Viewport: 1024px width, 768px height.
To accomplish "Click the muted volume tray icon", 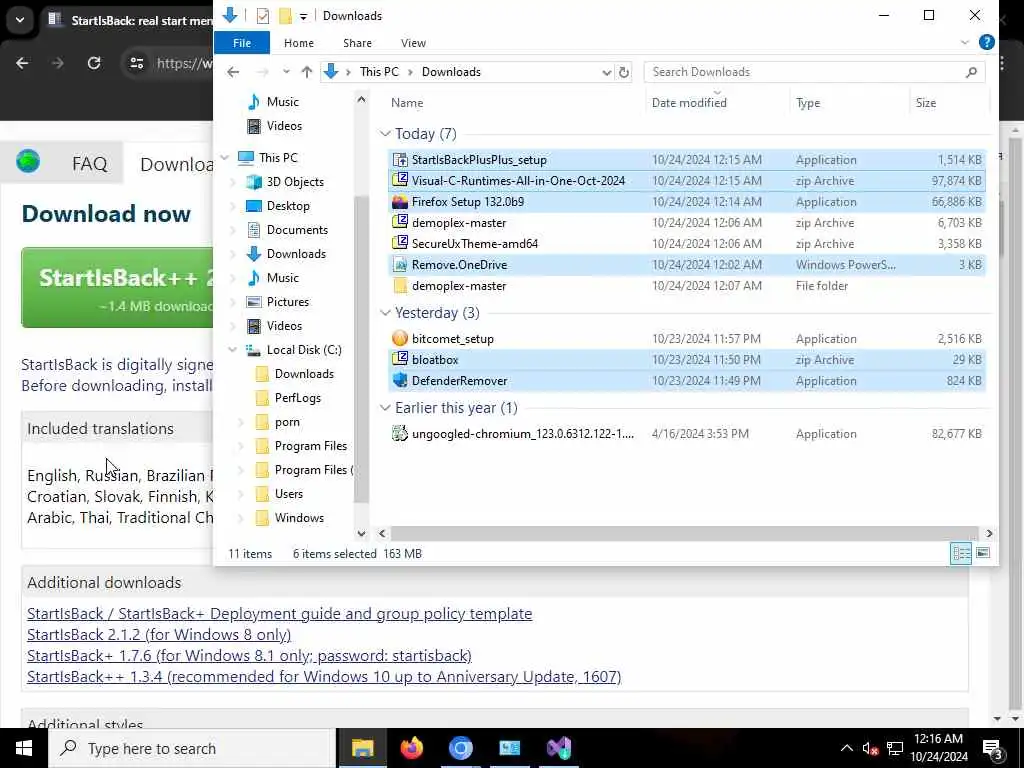I will click(x=869, y=748).
